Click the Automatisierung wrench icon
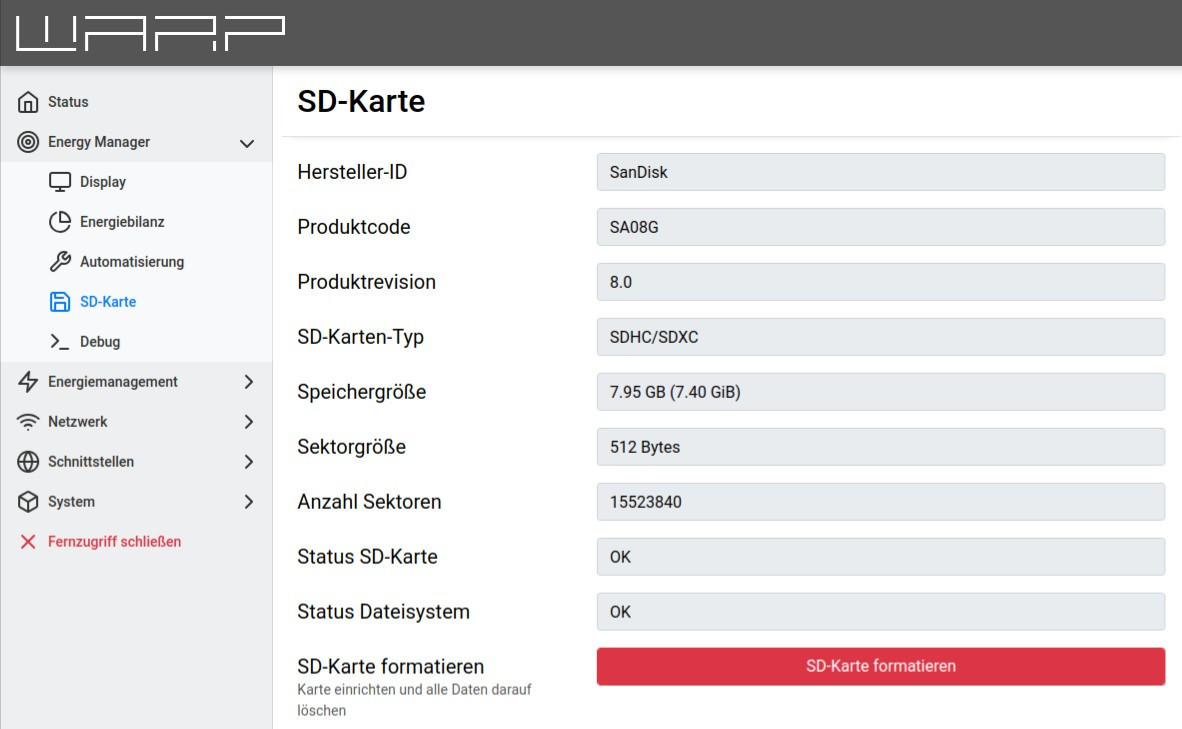This screenshot has width=1182, height=729. [60, 262]
